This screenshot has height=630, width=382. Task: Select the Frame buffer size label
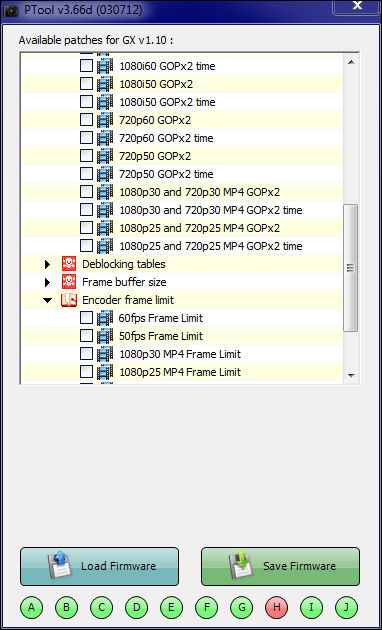124,282
